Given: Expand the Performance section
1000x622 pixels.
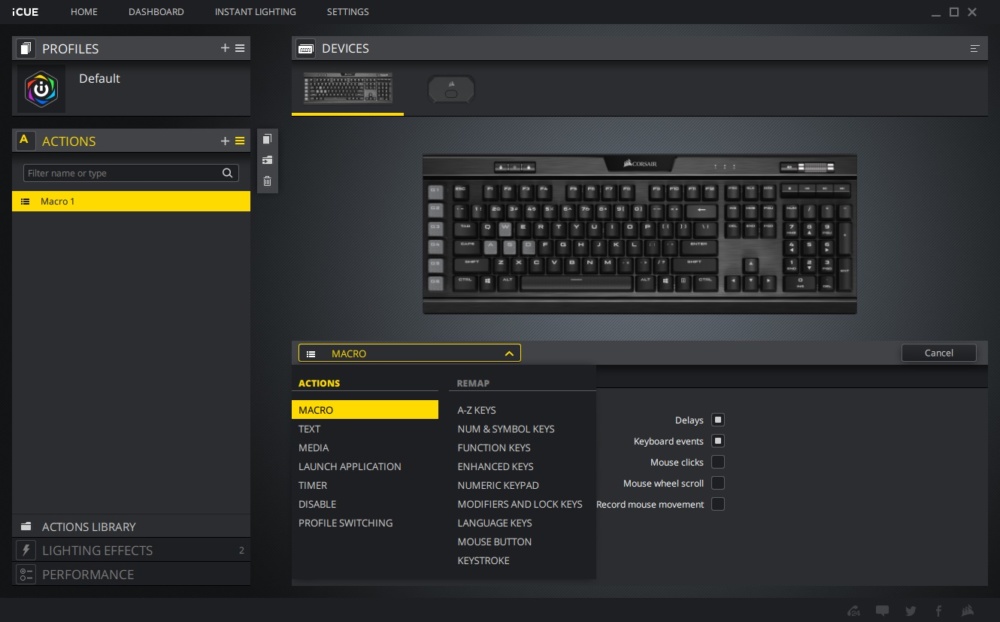Looking at the screenshot, I should 131,574.
